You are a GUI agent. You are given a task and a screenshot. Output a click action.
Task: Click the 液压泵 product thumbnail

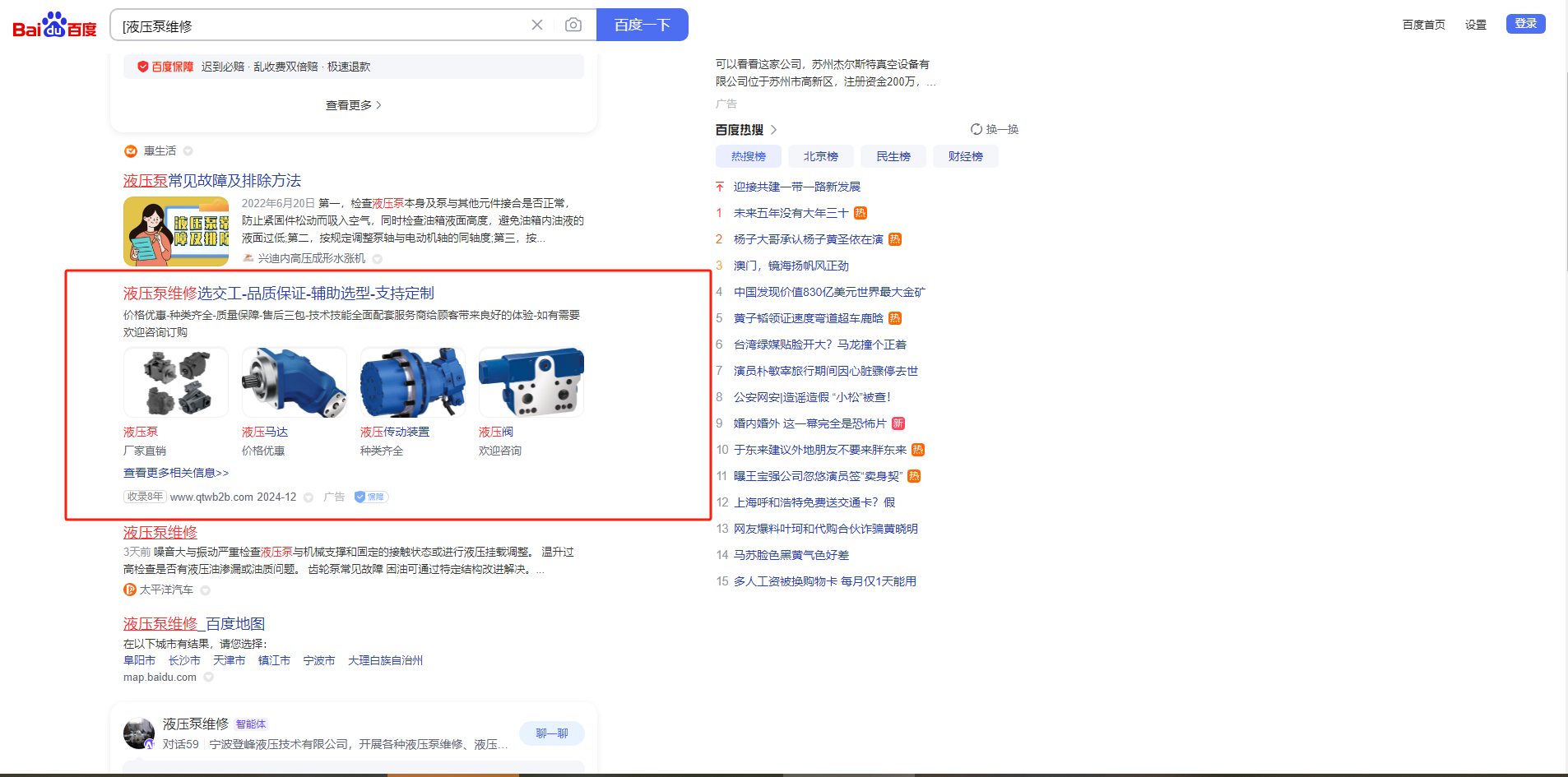tap(176, 382)
